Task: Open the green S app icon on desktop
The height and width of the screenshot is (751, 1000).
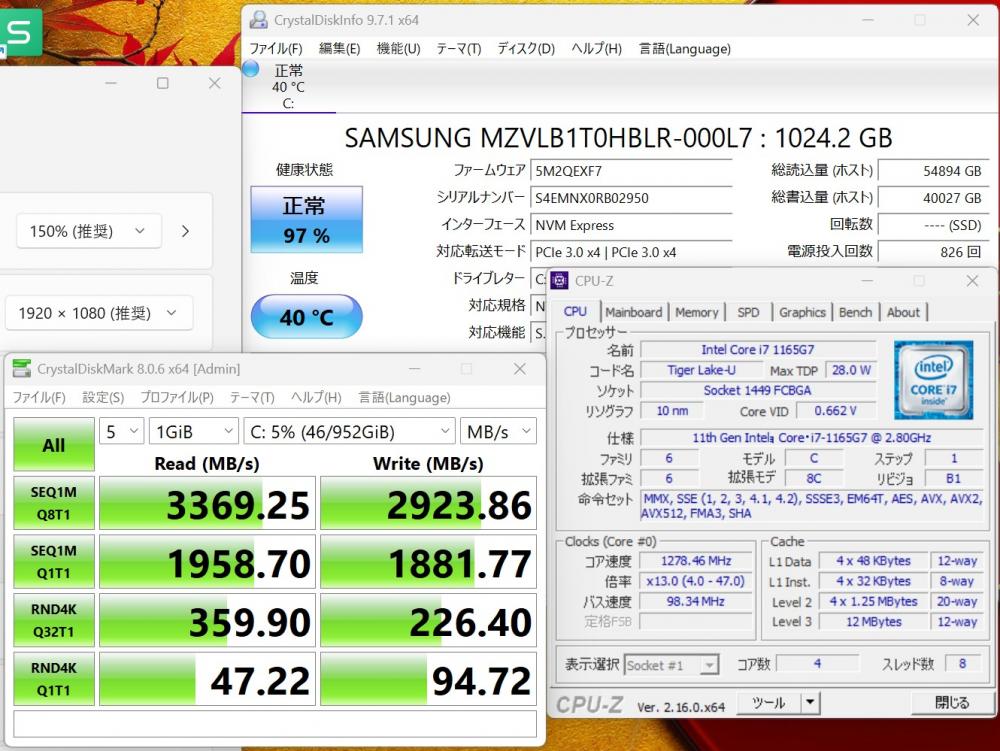Action: (x=19, y=33)
